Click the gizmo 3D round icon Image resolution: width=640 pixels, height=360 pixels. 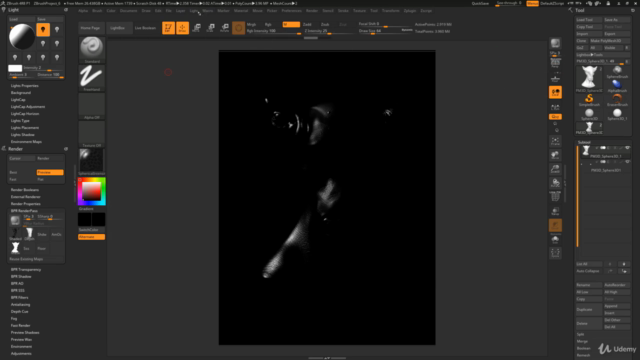click(x=239, y=28)
